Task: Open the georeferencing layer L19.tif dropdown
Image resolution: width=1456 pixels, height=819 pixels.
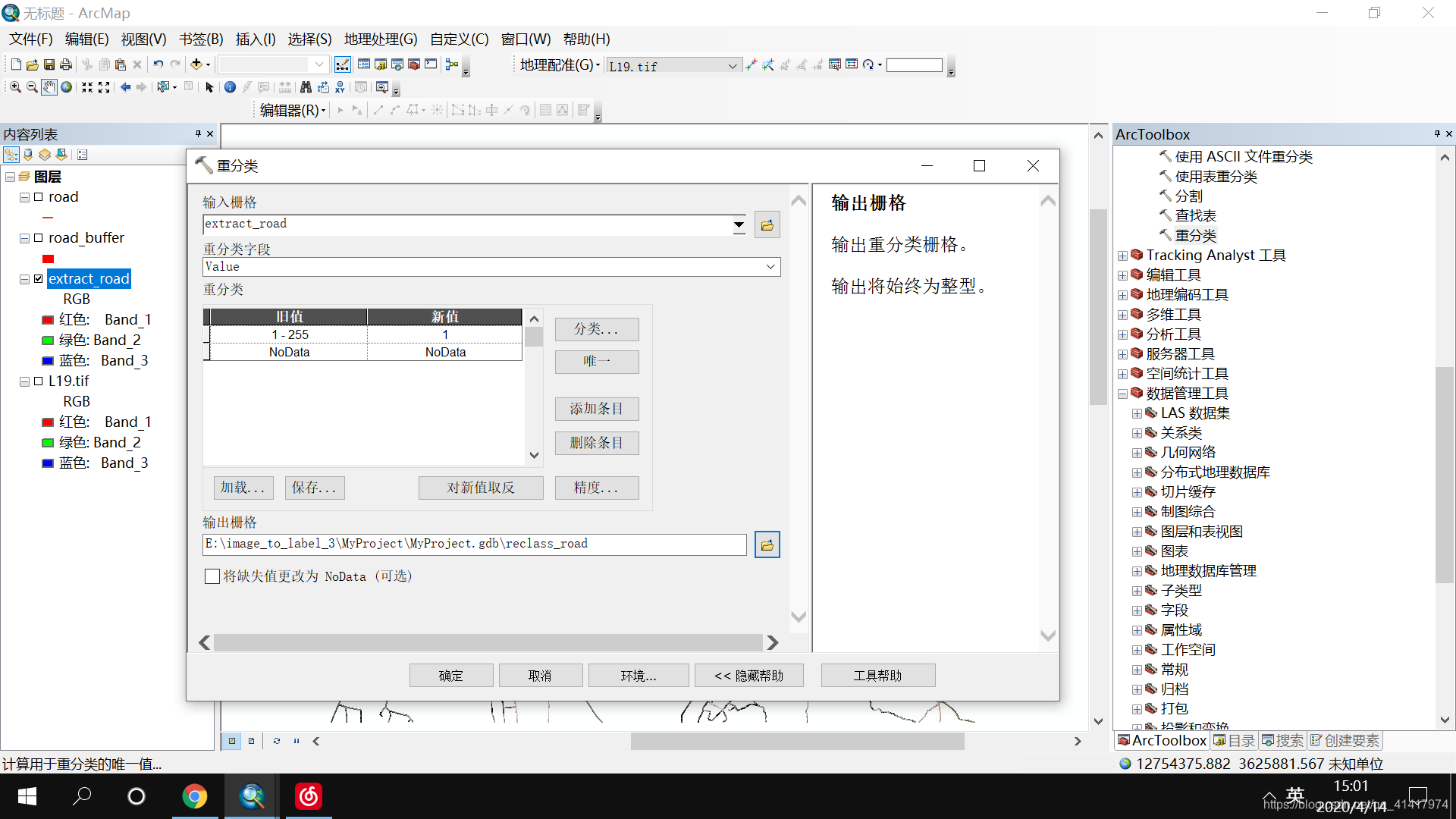Action: tap(732, 66)
